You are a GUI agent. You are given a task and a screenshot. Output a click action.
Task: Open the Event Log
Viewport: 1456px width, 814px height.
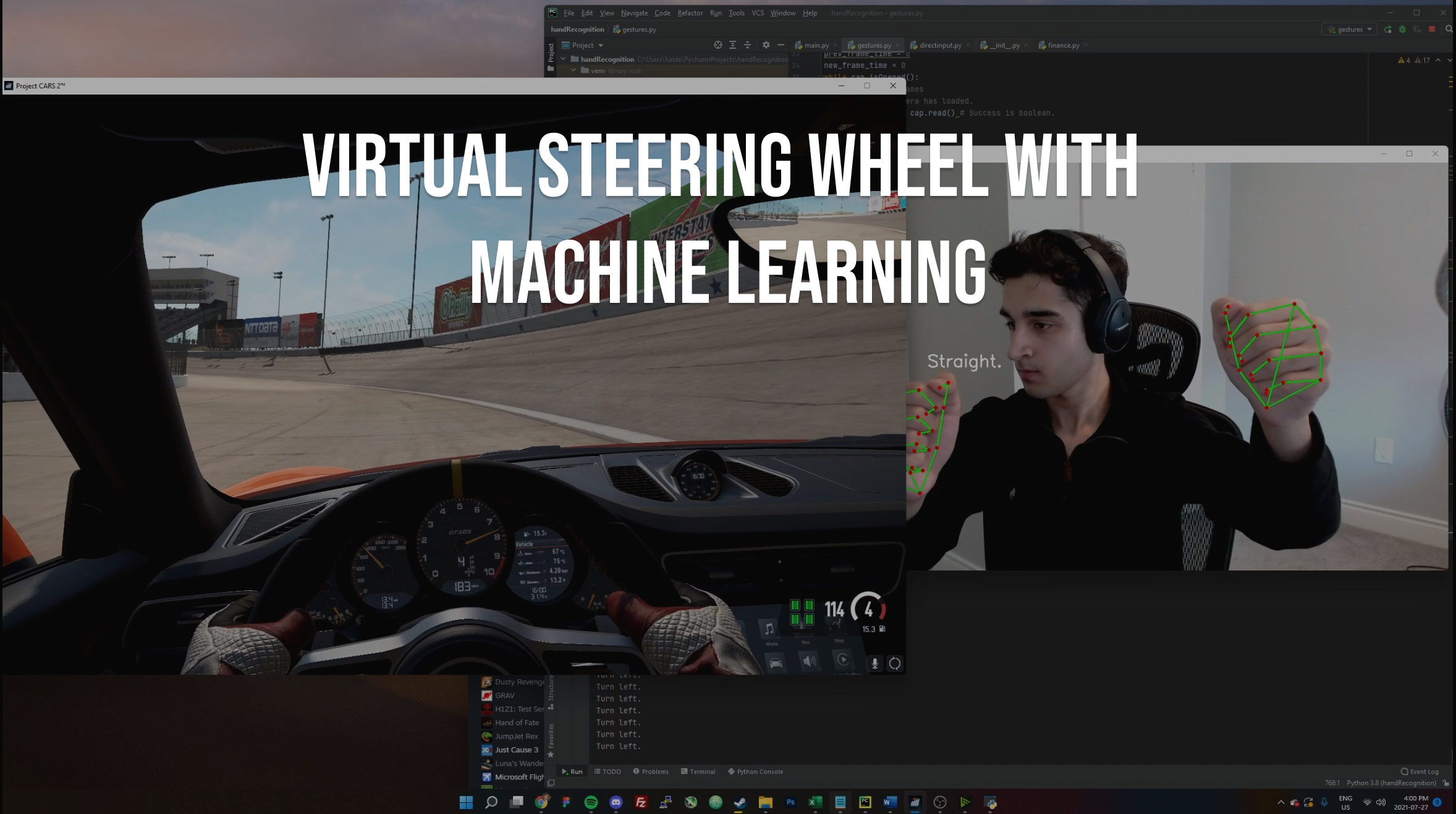(x=1419, y=771)
